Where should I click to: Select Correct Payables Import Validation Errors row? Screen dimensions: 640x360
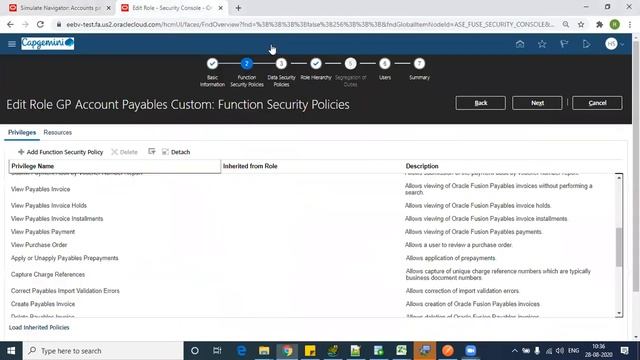pos(312,291)
